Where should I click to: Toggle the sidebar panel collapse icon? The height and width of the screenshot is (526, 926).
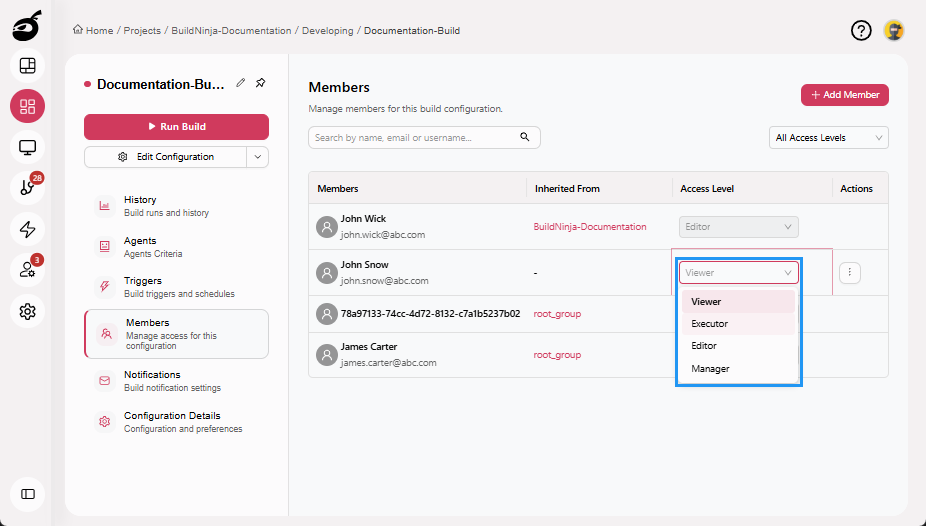click(27, 494)
